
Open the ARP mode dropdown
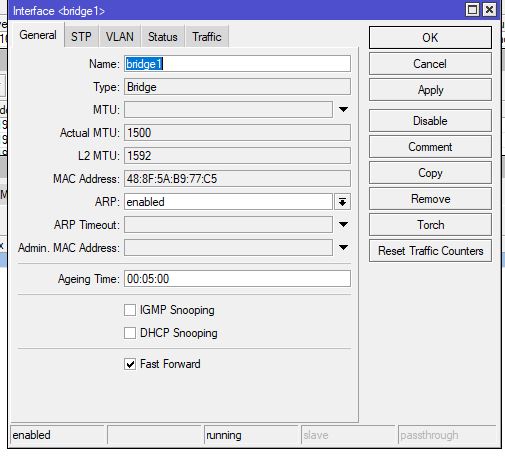pyautogui.click(x=342, y=202)
